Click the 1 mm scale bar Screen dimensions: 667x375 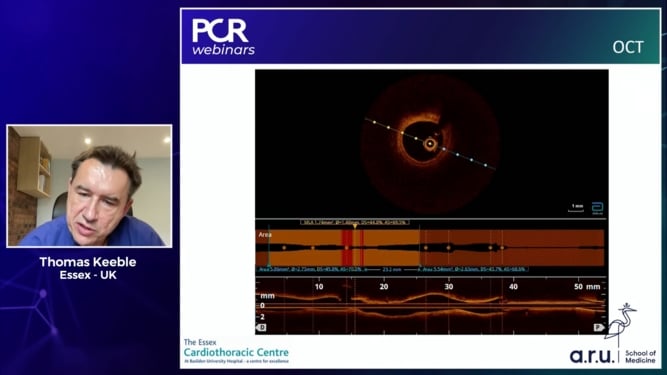577,207
